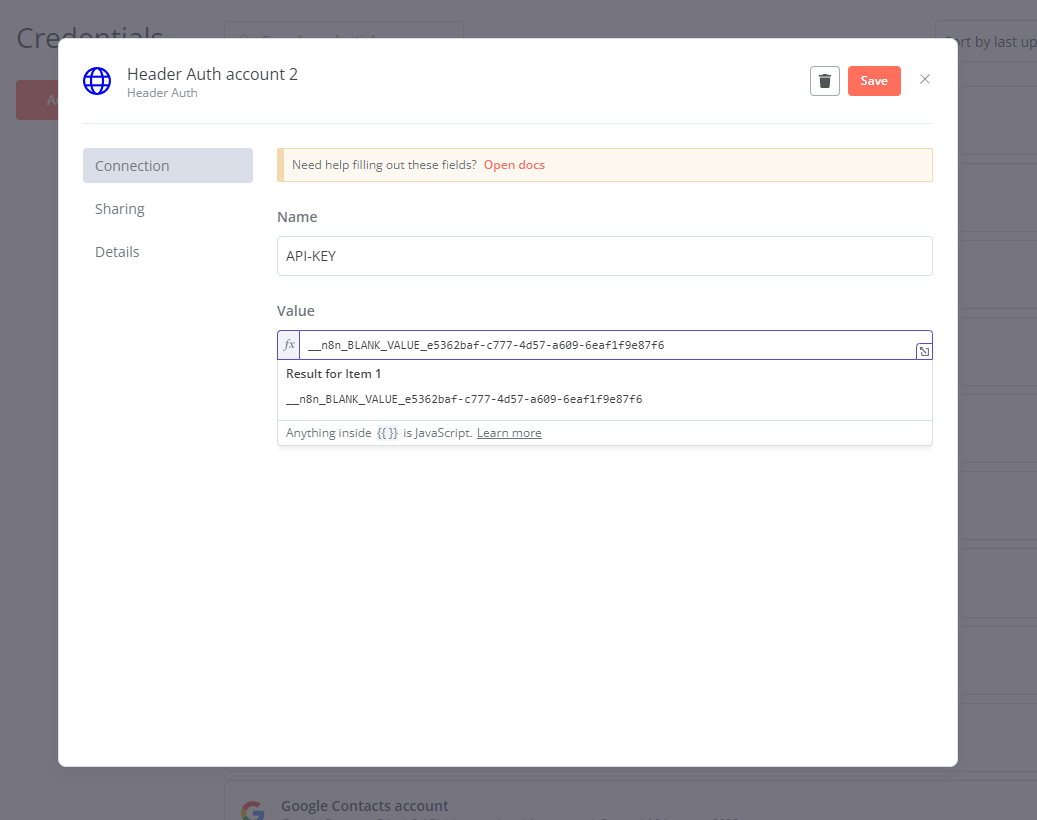The height and width of the screenshot is (820, 1037).
Task: Click the Learn more link
Action: click(509, 433)
